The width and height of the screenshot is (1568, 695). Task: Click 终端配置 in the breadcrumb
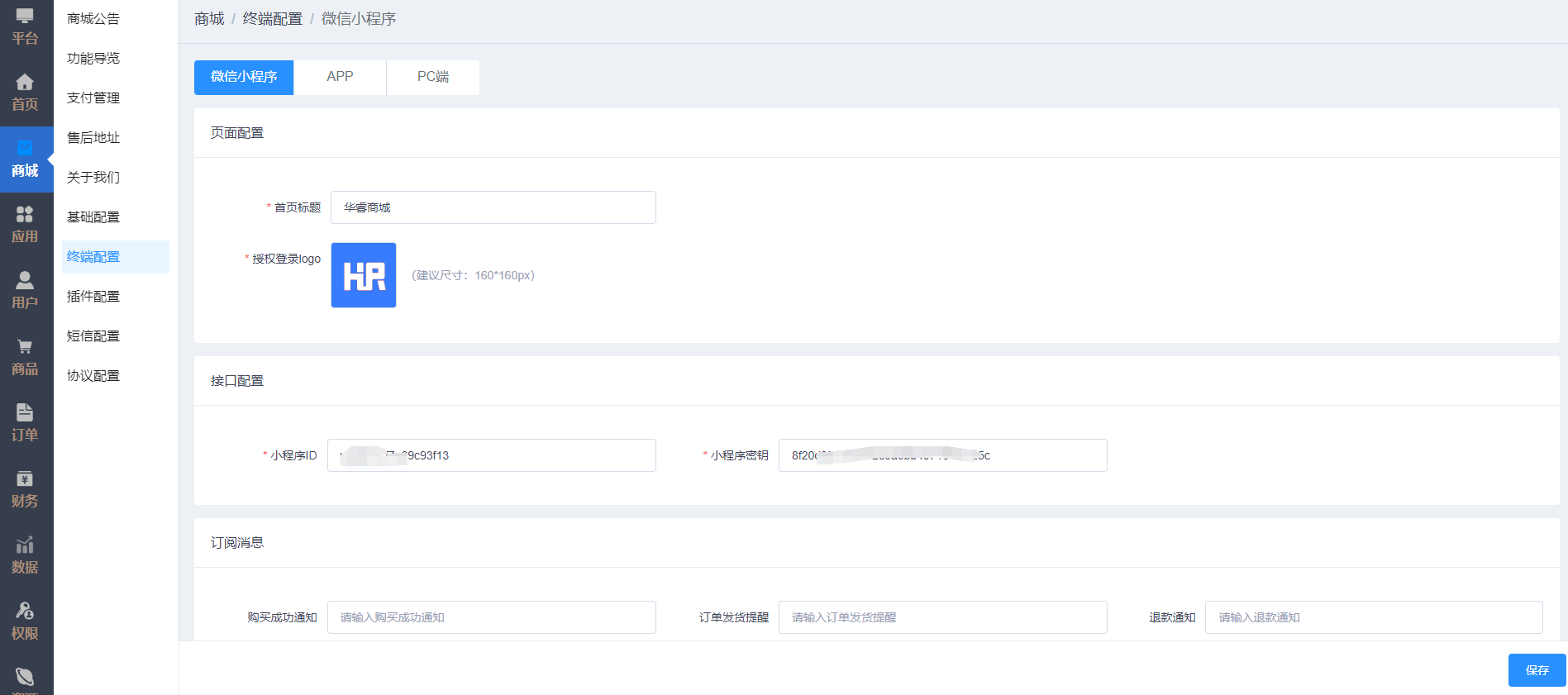click(272, 19)
